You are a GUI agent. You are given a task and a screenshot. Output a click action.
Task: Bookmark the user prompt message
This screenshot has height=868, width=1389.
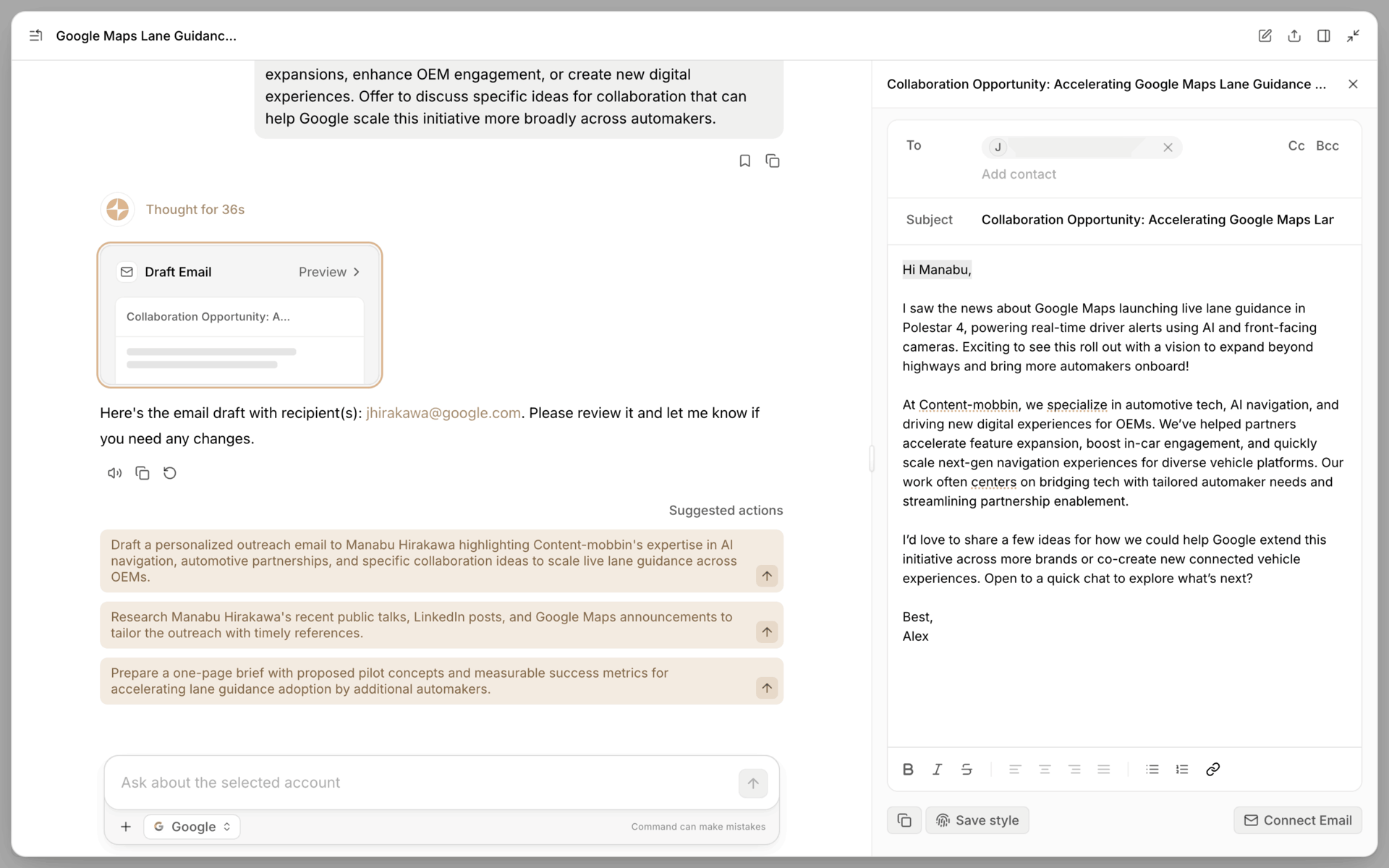pyautogui.click(x=744, y=161)
